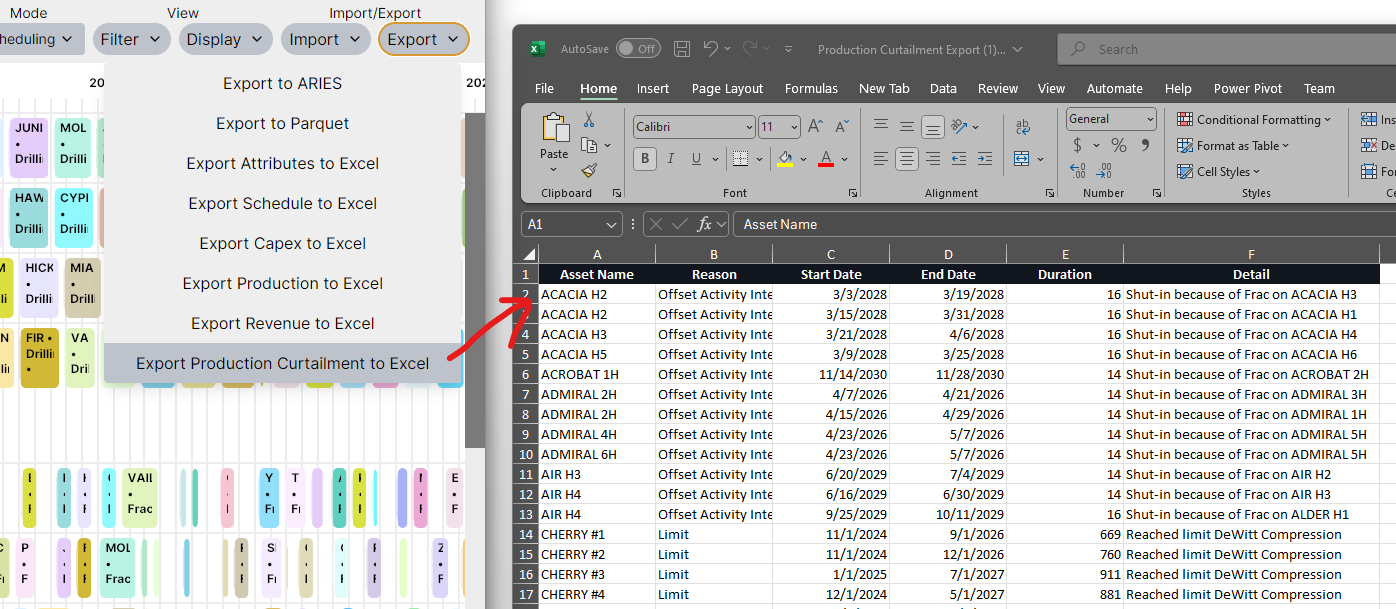The image size is (1396, 609).
Task: Choose Export Production Curtailment to Excel
Action: 282,363
